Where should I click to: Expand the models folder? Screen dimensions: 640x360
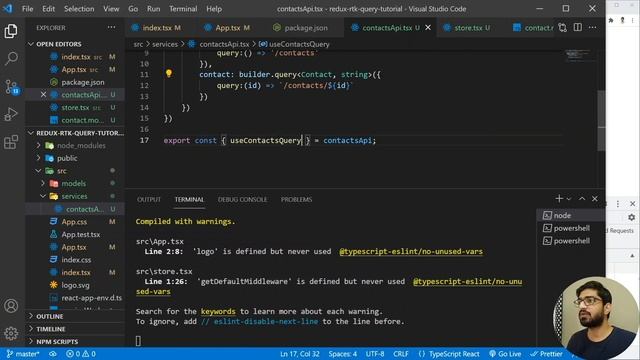tap(75, 183)
